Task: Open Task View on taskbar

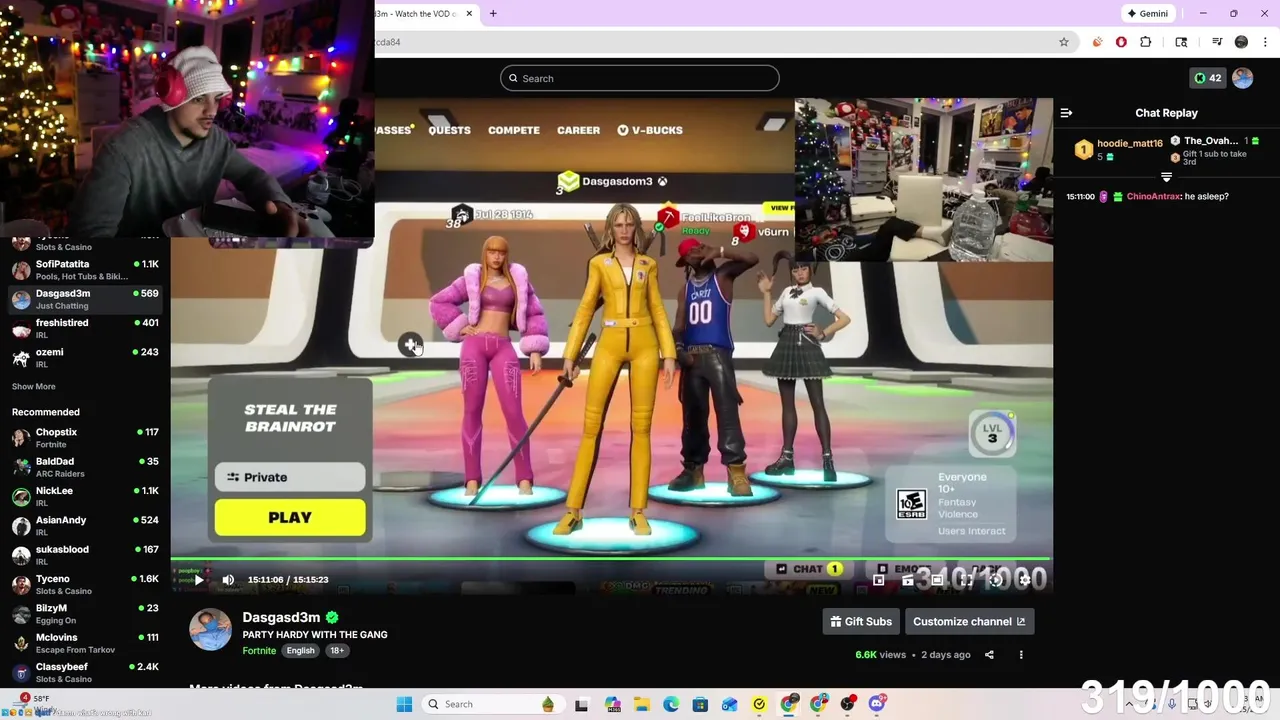Action: 581,704
